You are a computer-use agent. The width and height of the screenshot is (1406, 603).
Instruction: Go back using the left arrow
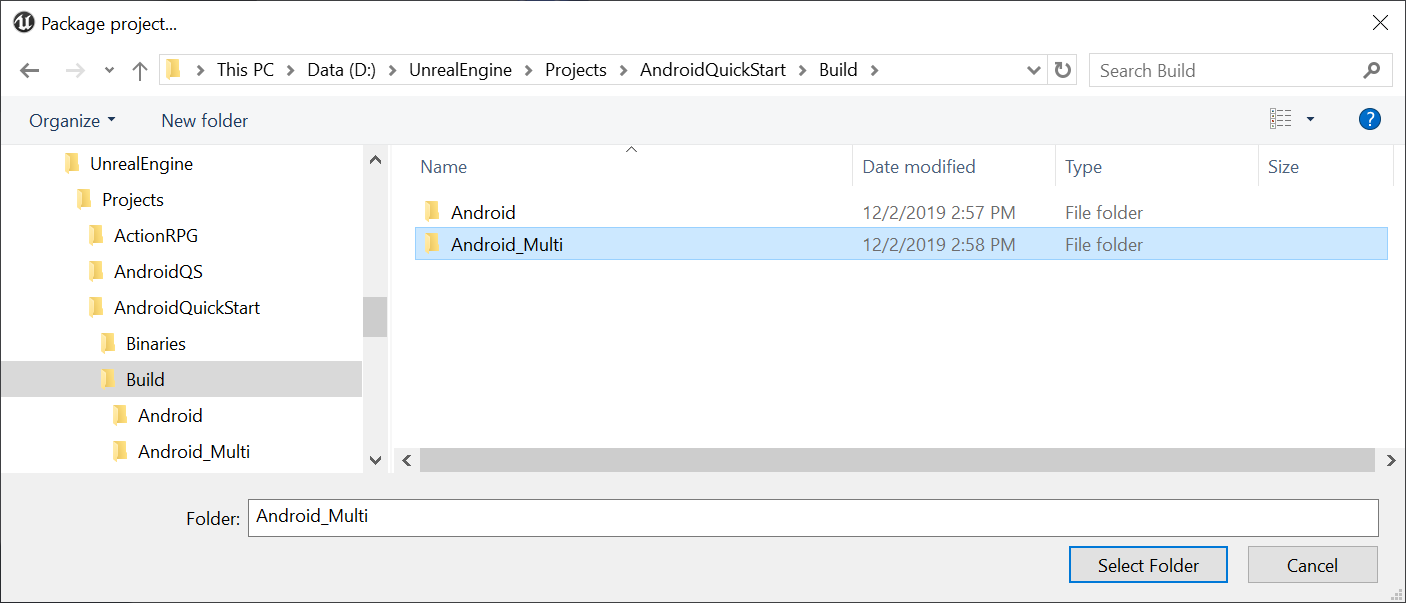[30, 70]
